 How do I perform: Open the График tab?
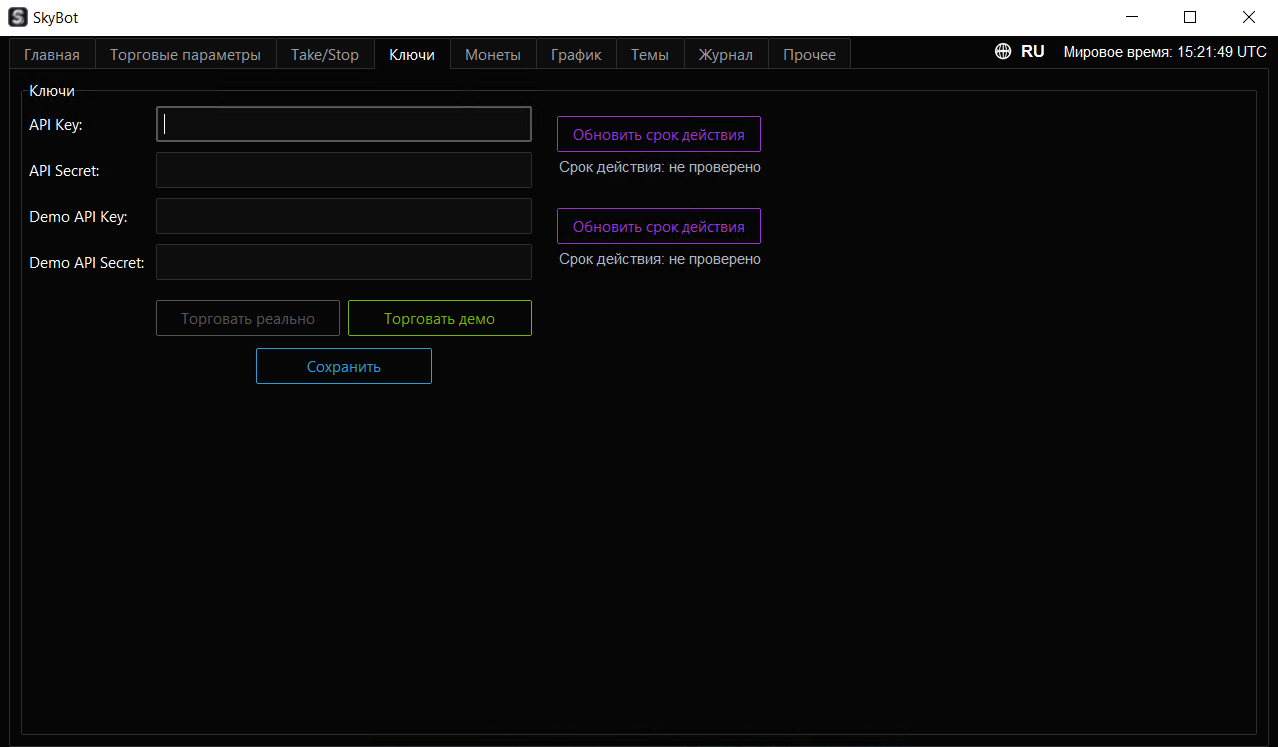pos(576,54)
